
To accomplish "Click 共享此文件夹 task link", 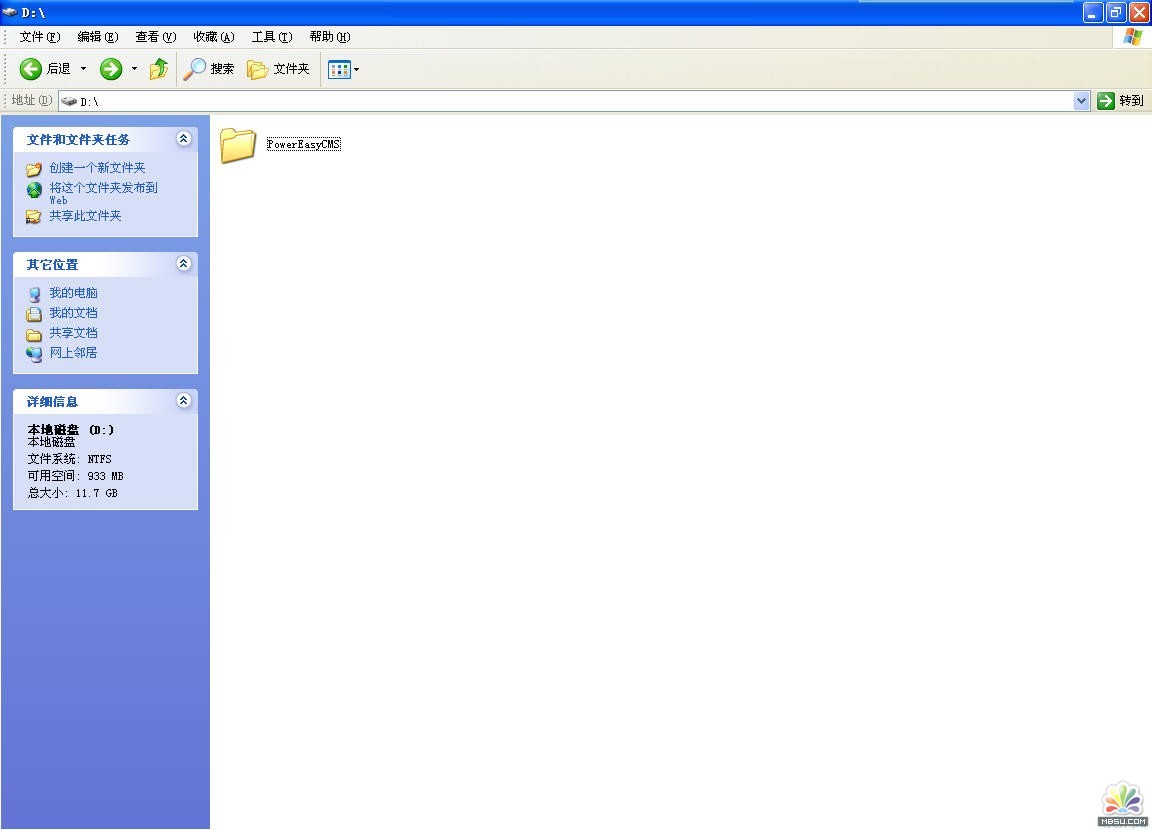I will 85,216.
